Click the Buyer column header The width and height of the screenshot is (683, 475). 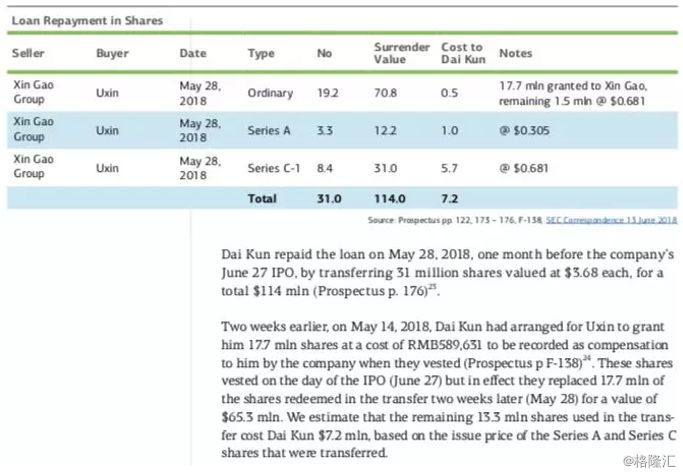(112, 53)
